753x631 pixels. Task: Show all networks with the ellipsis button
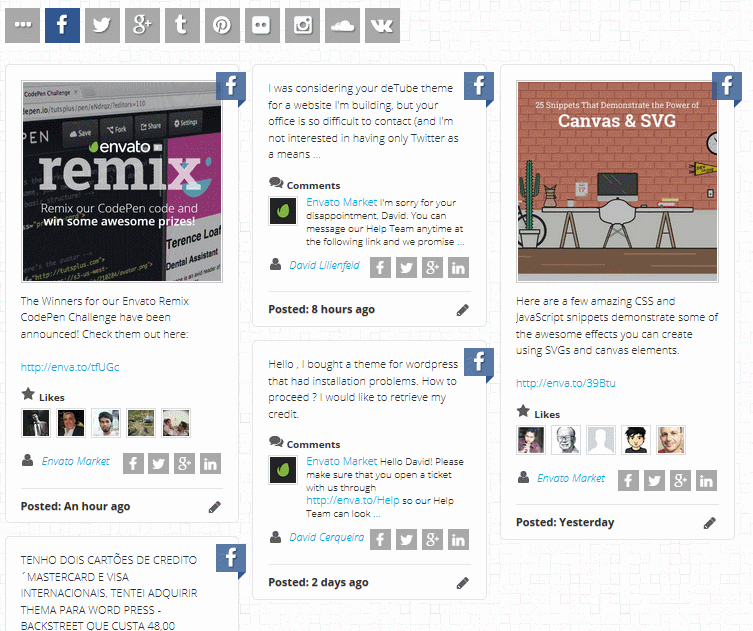(23, 25)
